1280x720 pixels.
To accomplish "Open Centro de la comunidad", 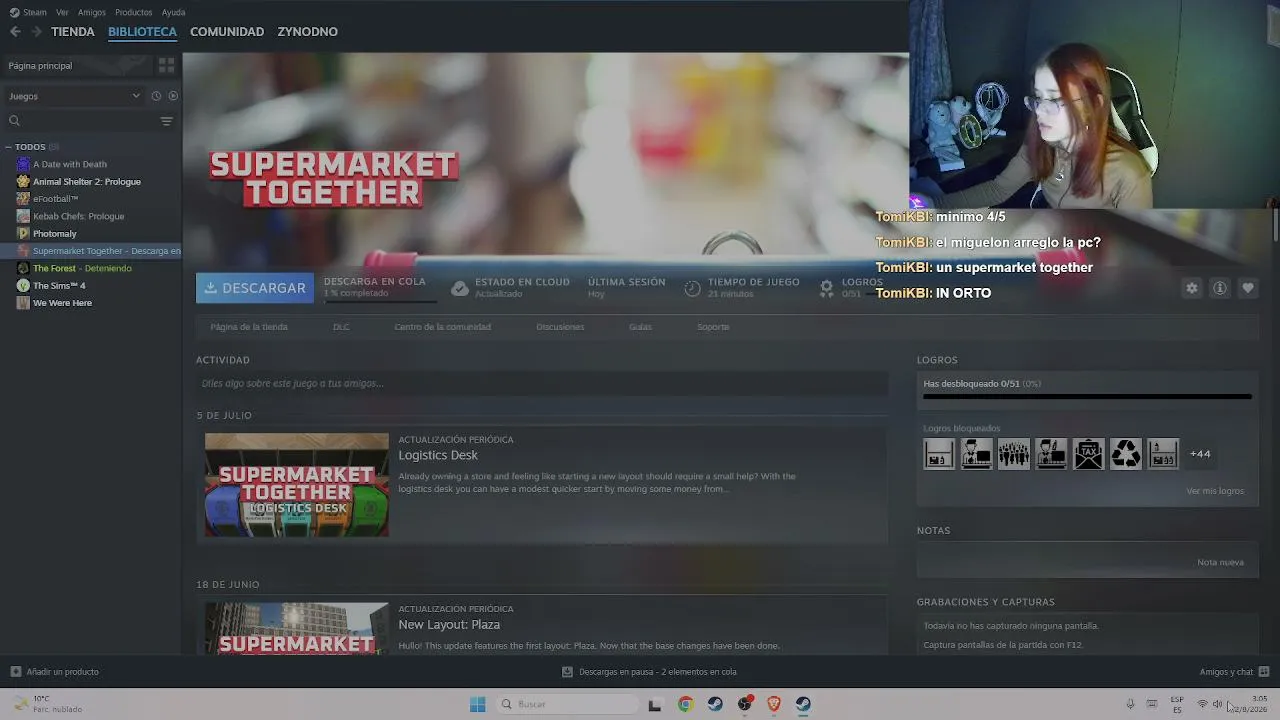I will click(x=442, y=327).
